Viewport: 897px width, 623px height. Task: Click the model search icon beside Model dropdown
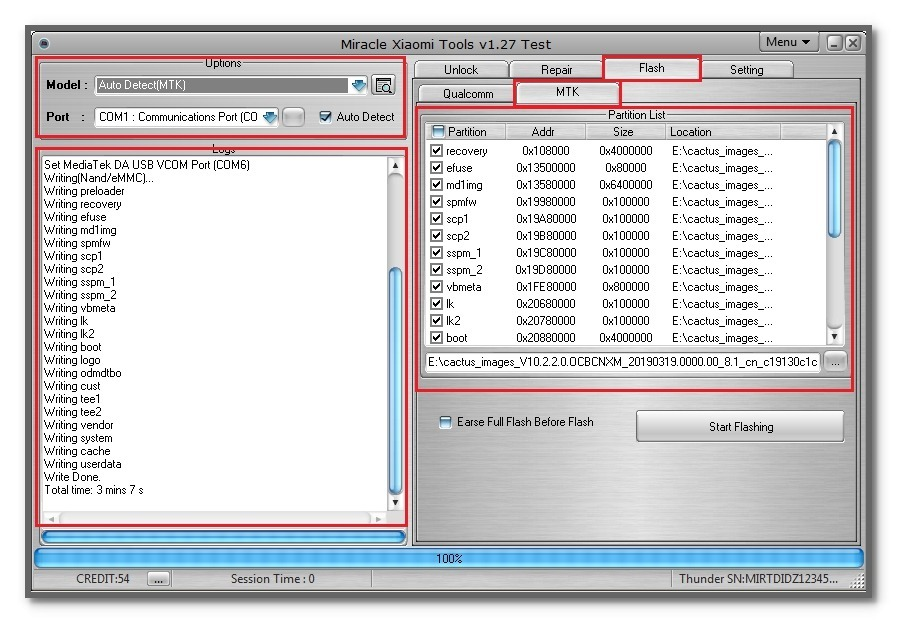pos(383,85)
